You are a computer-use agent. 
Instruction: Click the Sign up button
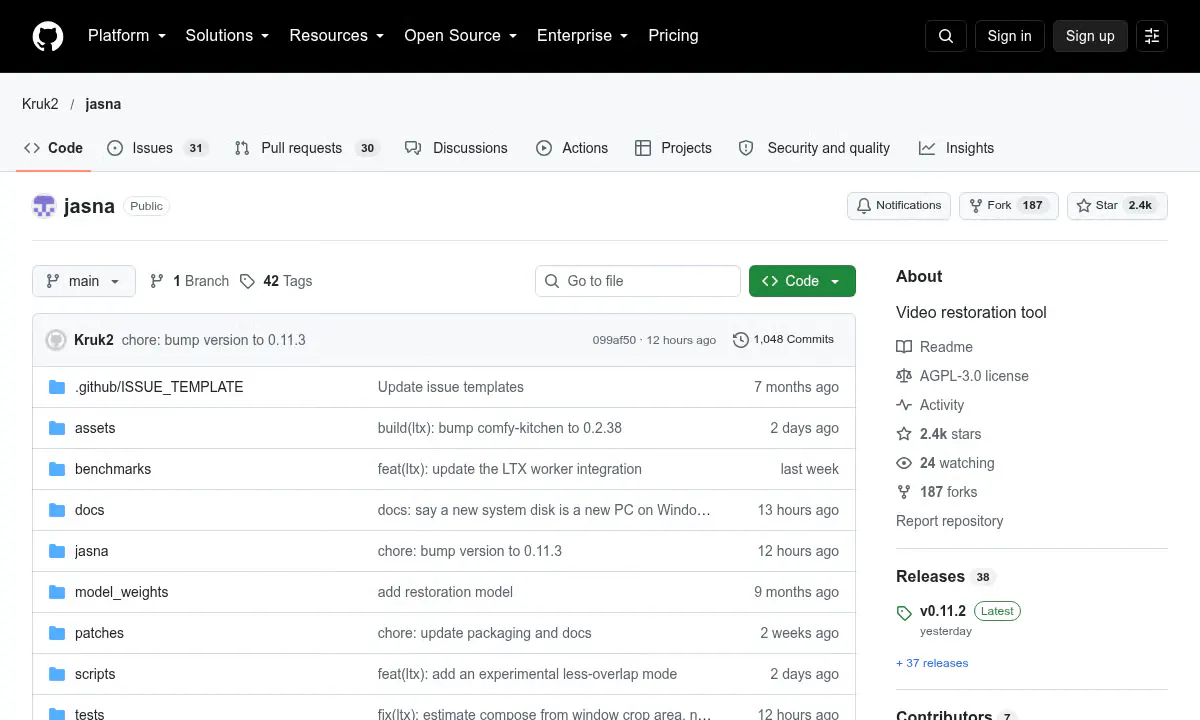1090,36
